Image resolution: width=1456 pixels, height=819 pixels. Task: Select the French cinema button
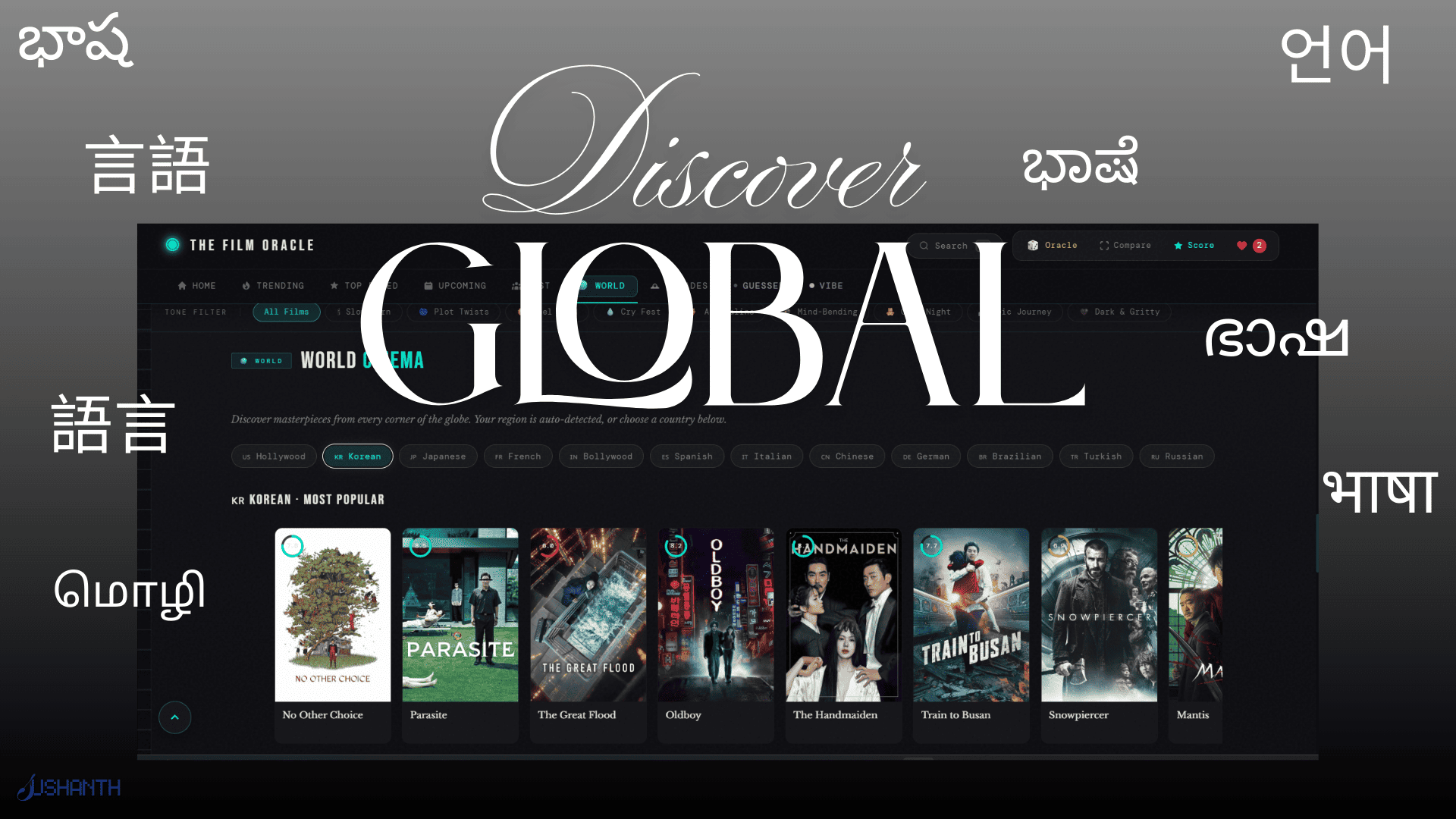(x=518, y=457)
